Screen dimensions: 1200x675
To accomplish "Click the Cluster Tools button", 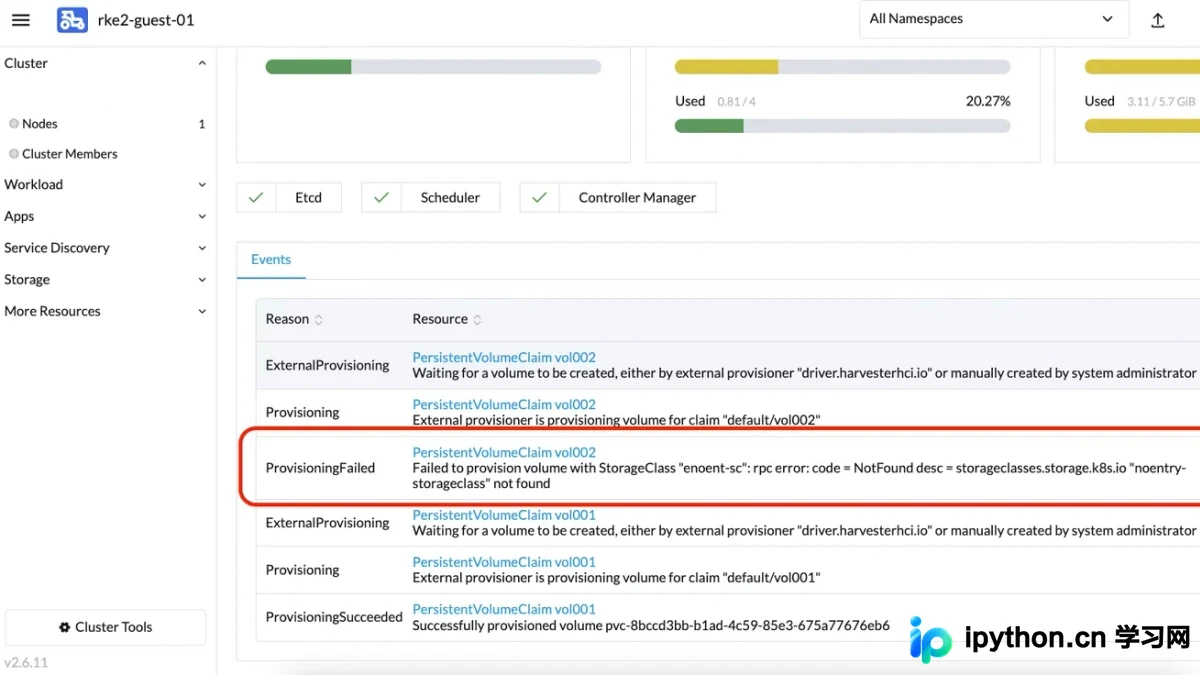I will tap(105, 627).
